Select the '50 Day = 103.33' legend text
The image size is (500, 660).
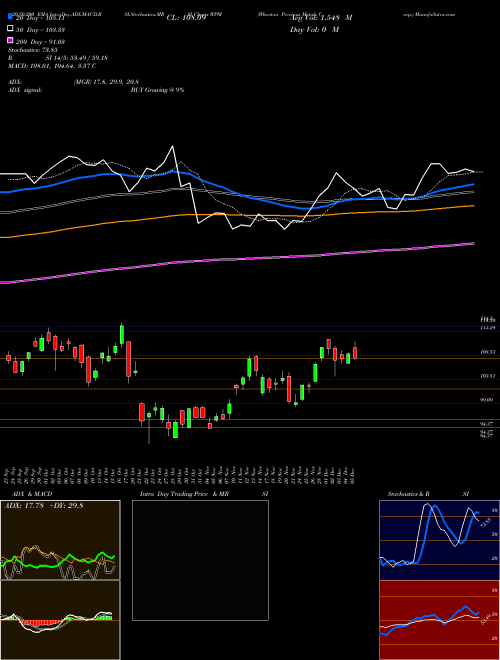(41, 30)
